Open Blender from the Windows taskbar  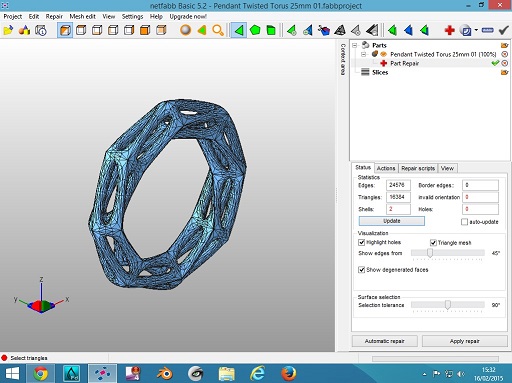[x=165, y=373]
